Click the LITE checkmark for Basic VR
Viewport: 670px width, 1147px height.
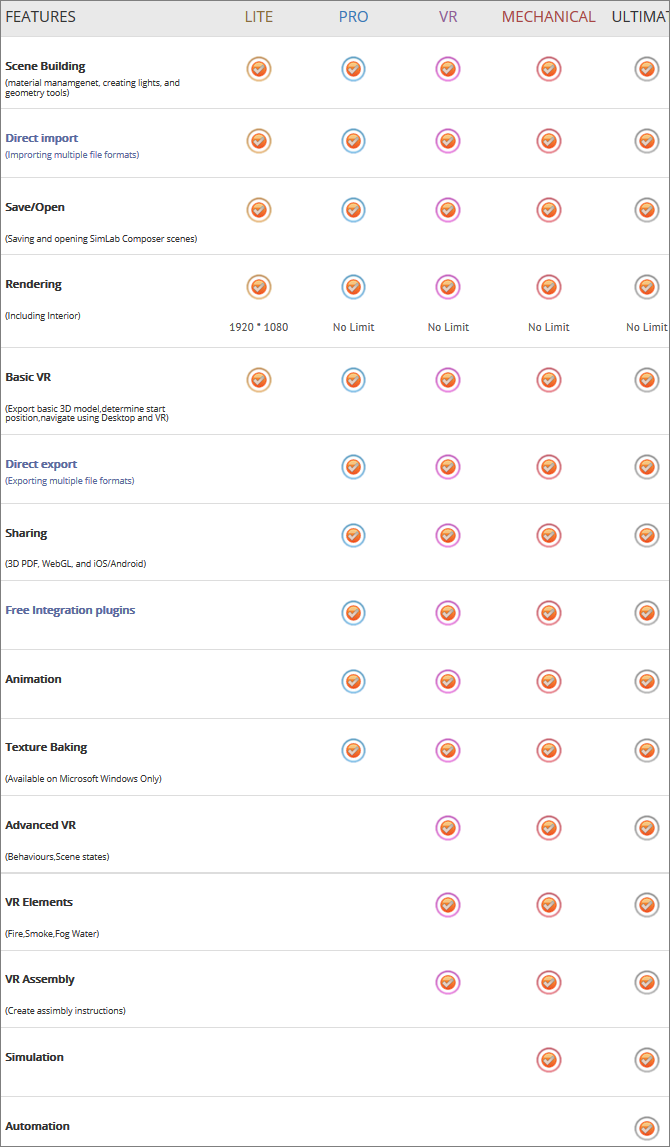click(259, 380)
